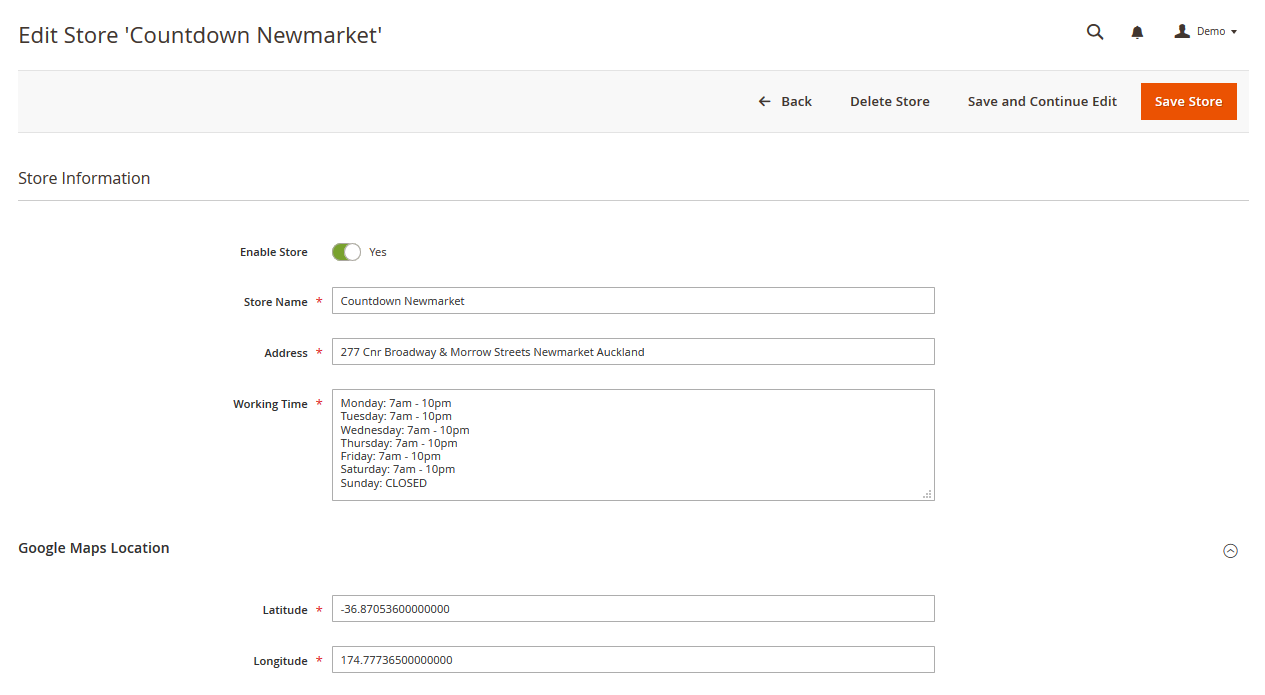Viewport: 1265px width, 695px height.
Task: Click into the Address field
Action: 633,352
